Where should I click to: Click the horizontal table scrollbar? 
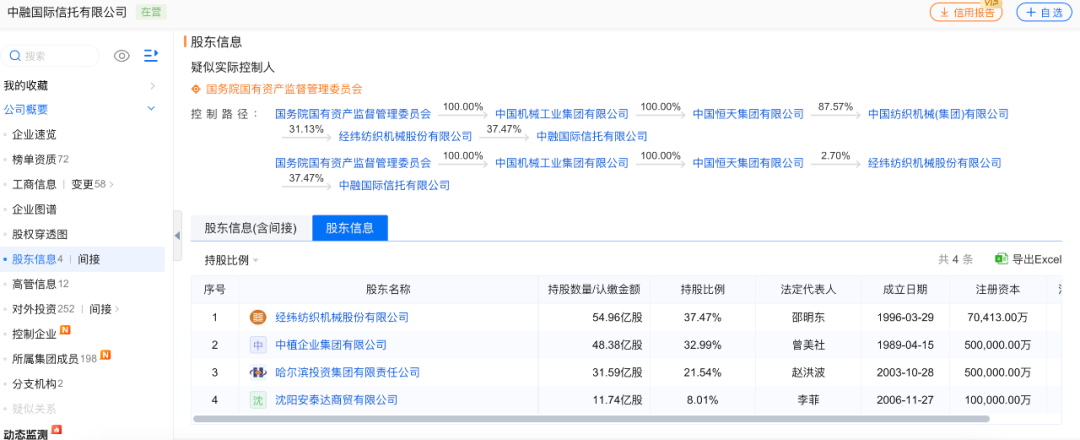coord(591,419)
